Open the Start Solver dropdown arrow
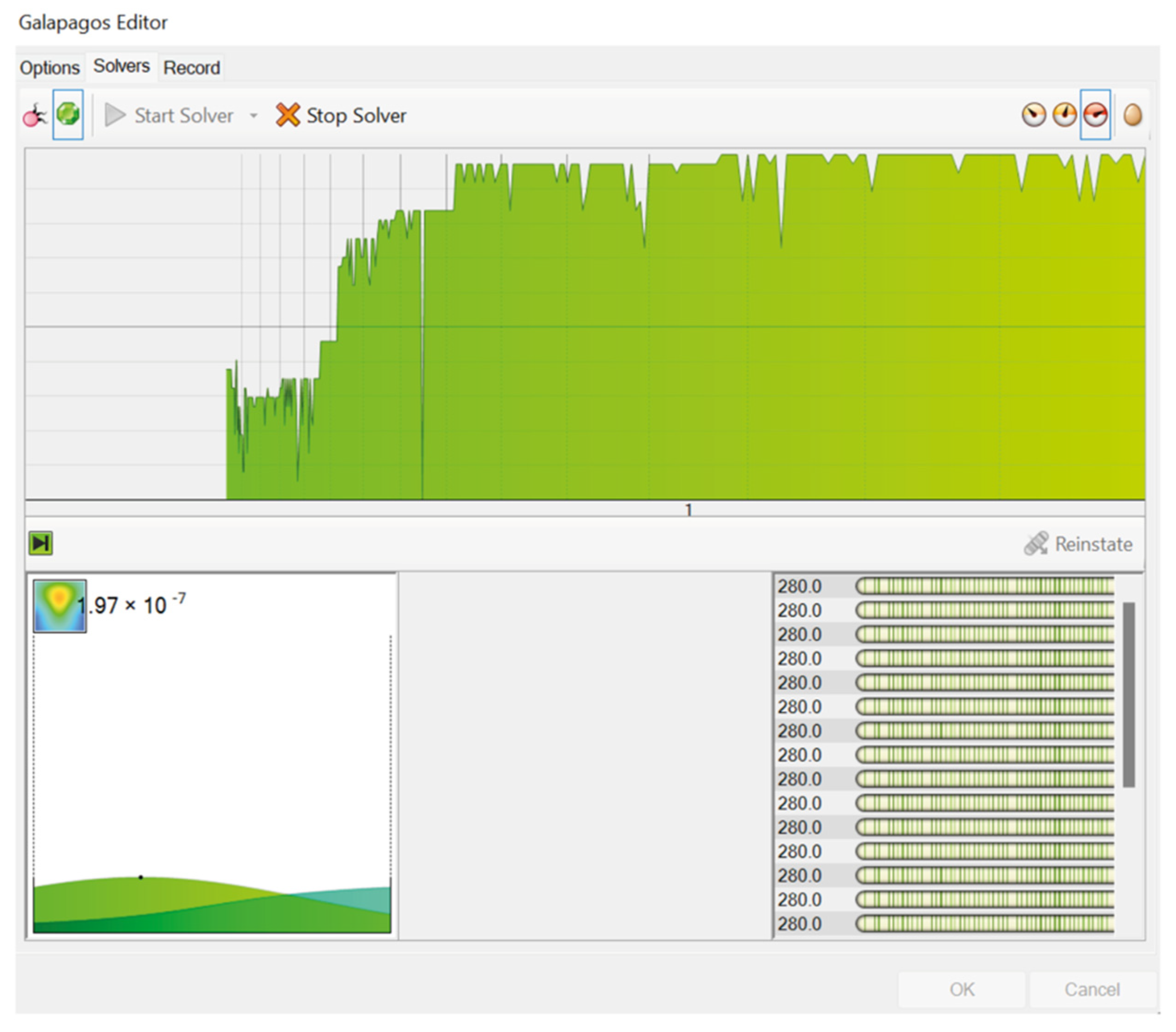The image size is (1176, 1032). click(254, 116)
